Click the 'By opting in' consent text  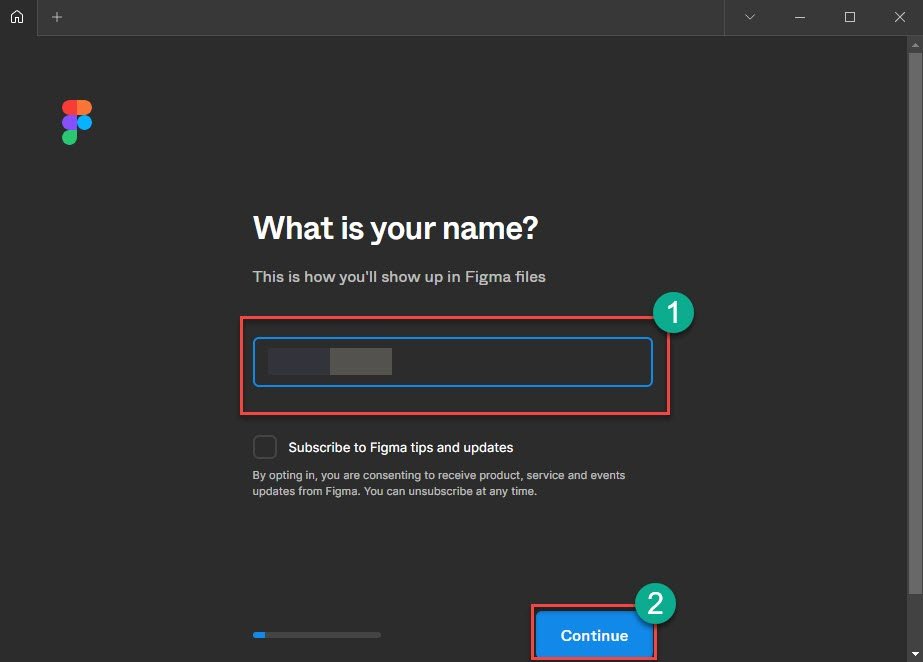pos(439,483)
